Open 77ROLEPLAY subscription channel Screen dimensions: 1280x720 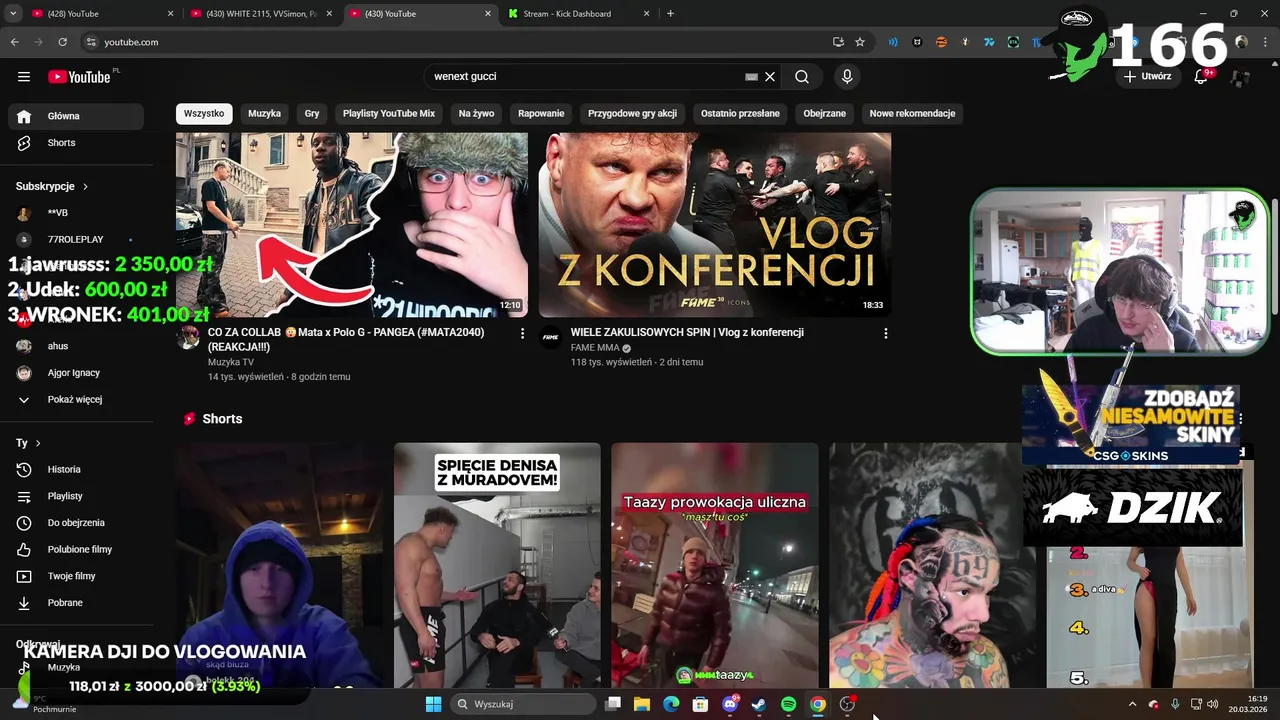[76, 240]
